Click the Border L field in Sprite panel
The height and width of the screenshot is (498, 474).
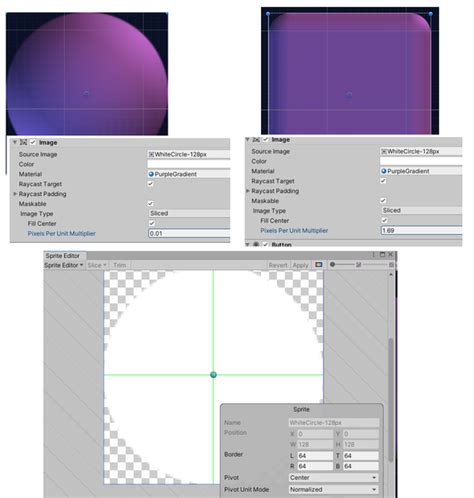315,456
